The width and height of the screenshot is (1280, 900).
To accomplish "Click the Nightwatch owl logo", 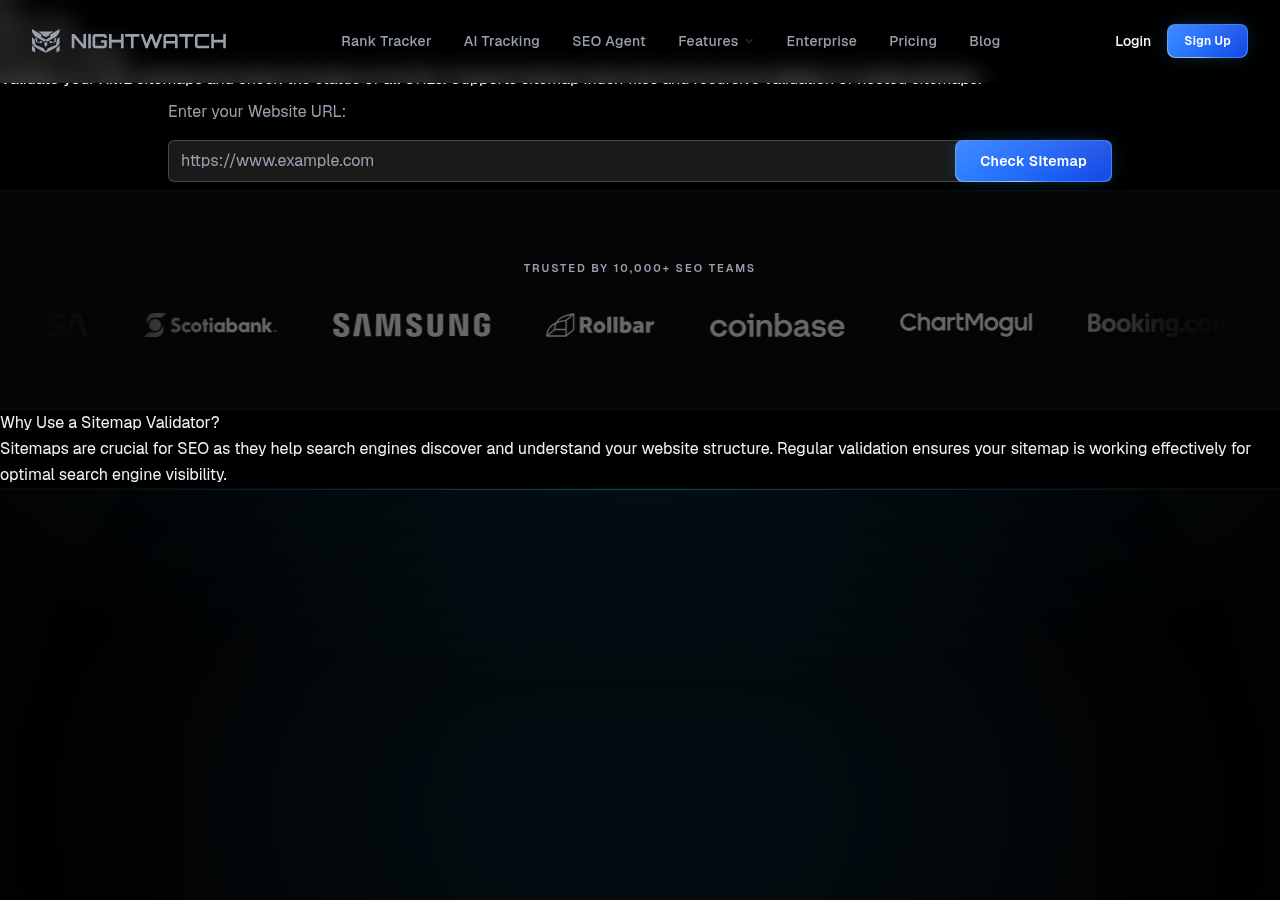I will [x=129, y=41].
